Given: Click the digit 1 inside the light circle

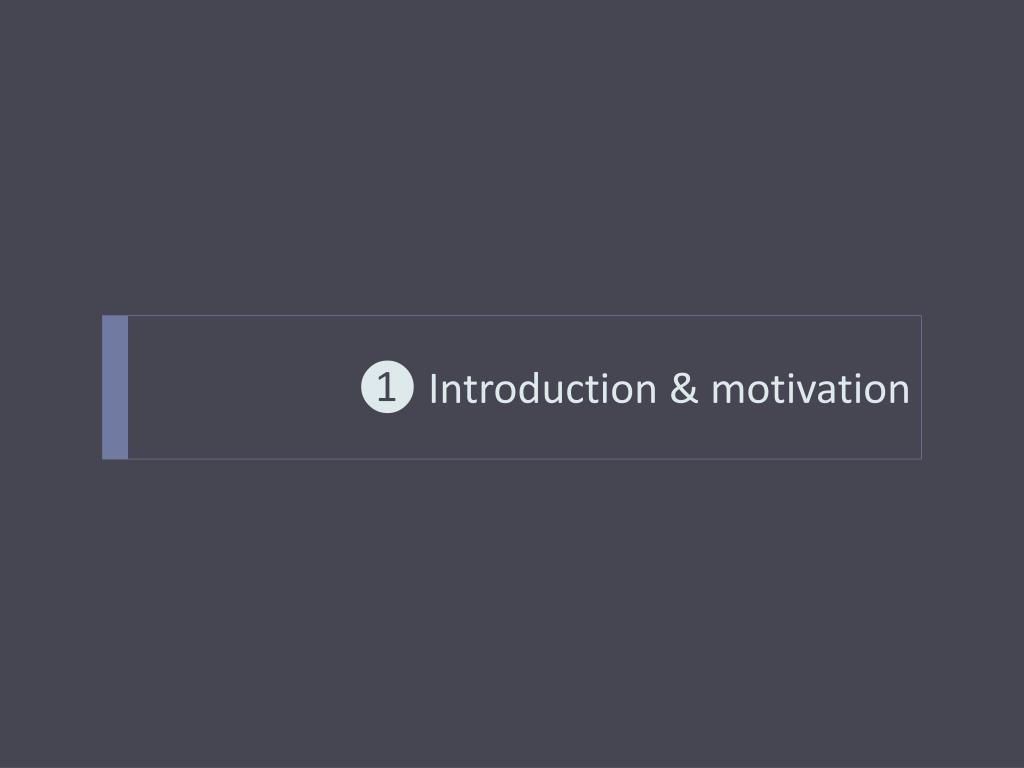Looking at the screenshot, I should (x=387, y=387).
